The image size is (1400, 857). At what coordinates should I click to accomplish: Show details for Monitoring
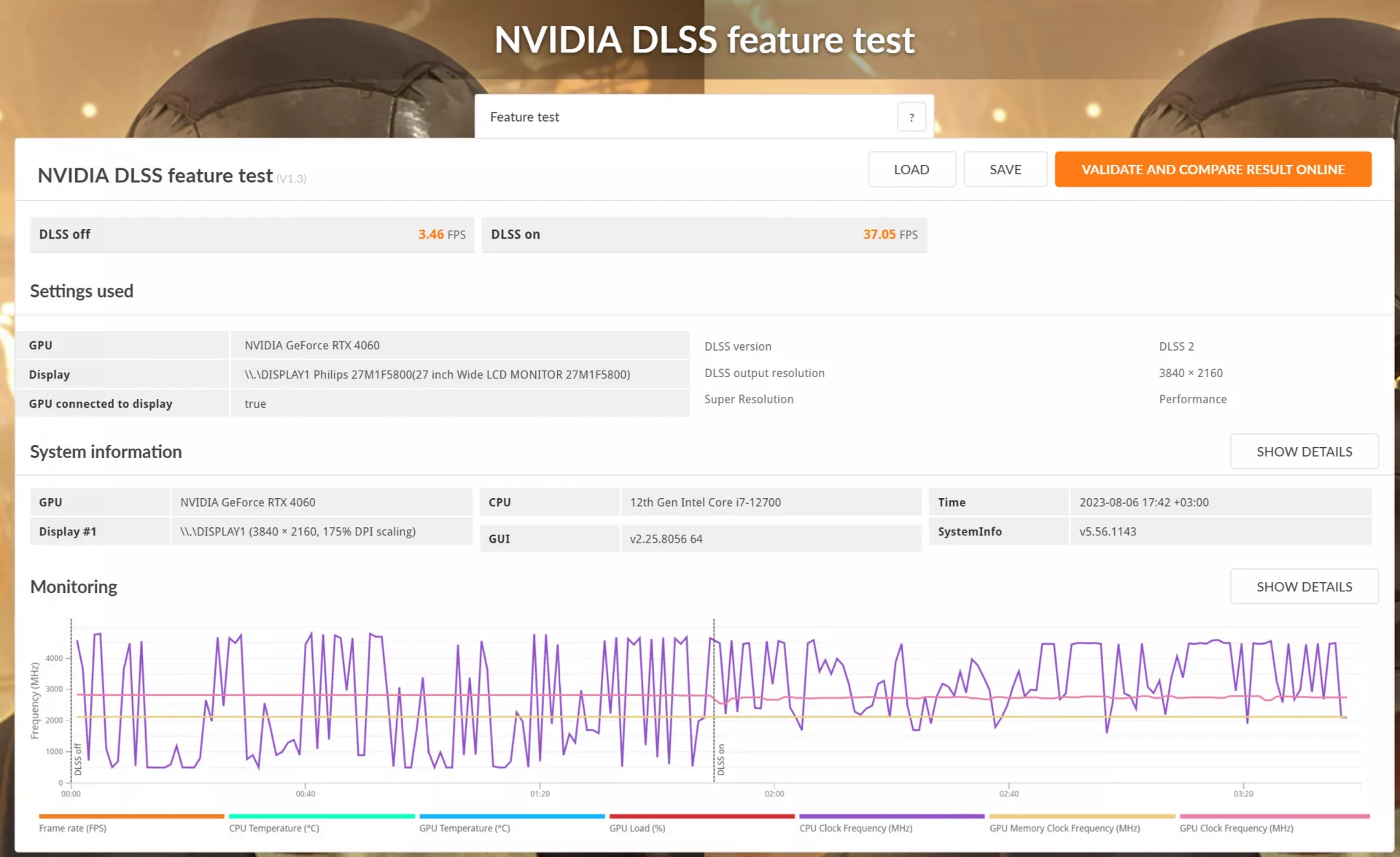tap(1304, 586)
